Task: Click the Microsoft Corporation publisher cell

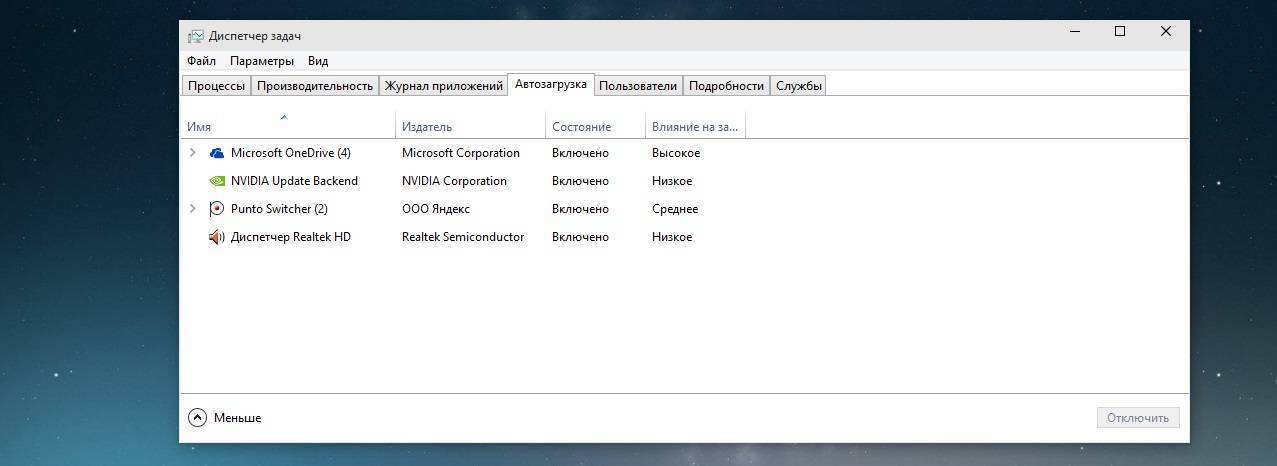Action: pyautogui.click(x=461, y=153)
